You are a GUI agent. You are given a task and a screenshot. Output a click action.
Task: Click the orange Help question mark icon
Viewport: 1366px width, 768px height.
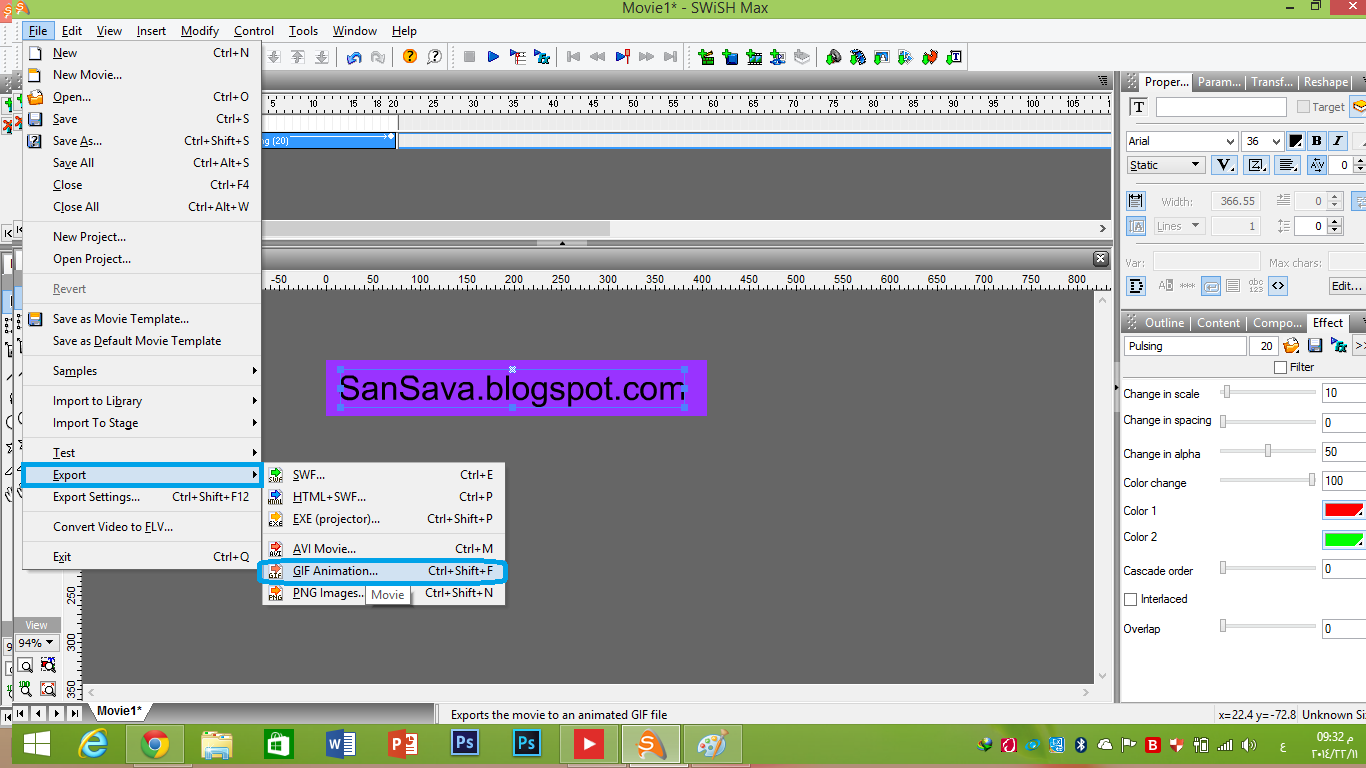[410, 57]
